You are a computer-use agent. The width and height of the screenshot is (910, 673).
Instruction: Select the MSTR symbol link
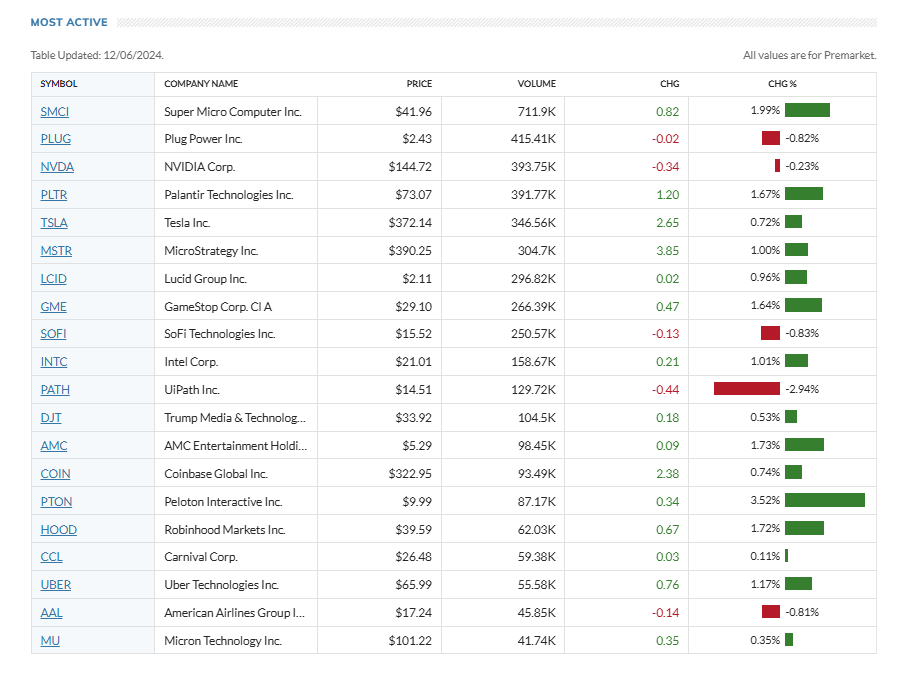click(56, 251)
